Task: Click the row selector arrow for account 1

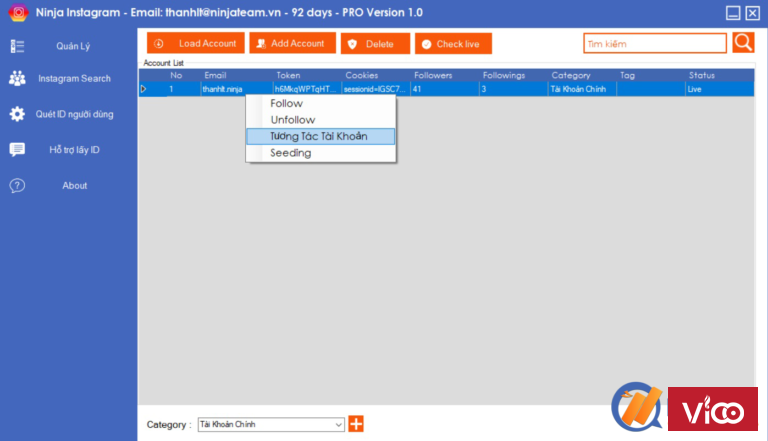Action: (x=144, y=89)
